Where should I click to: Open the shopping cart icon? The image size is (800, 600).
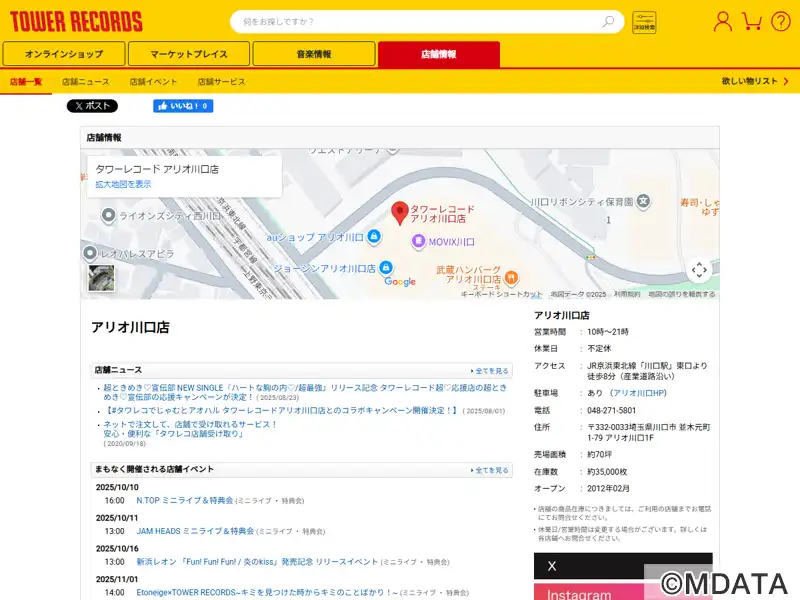point(752,21)
